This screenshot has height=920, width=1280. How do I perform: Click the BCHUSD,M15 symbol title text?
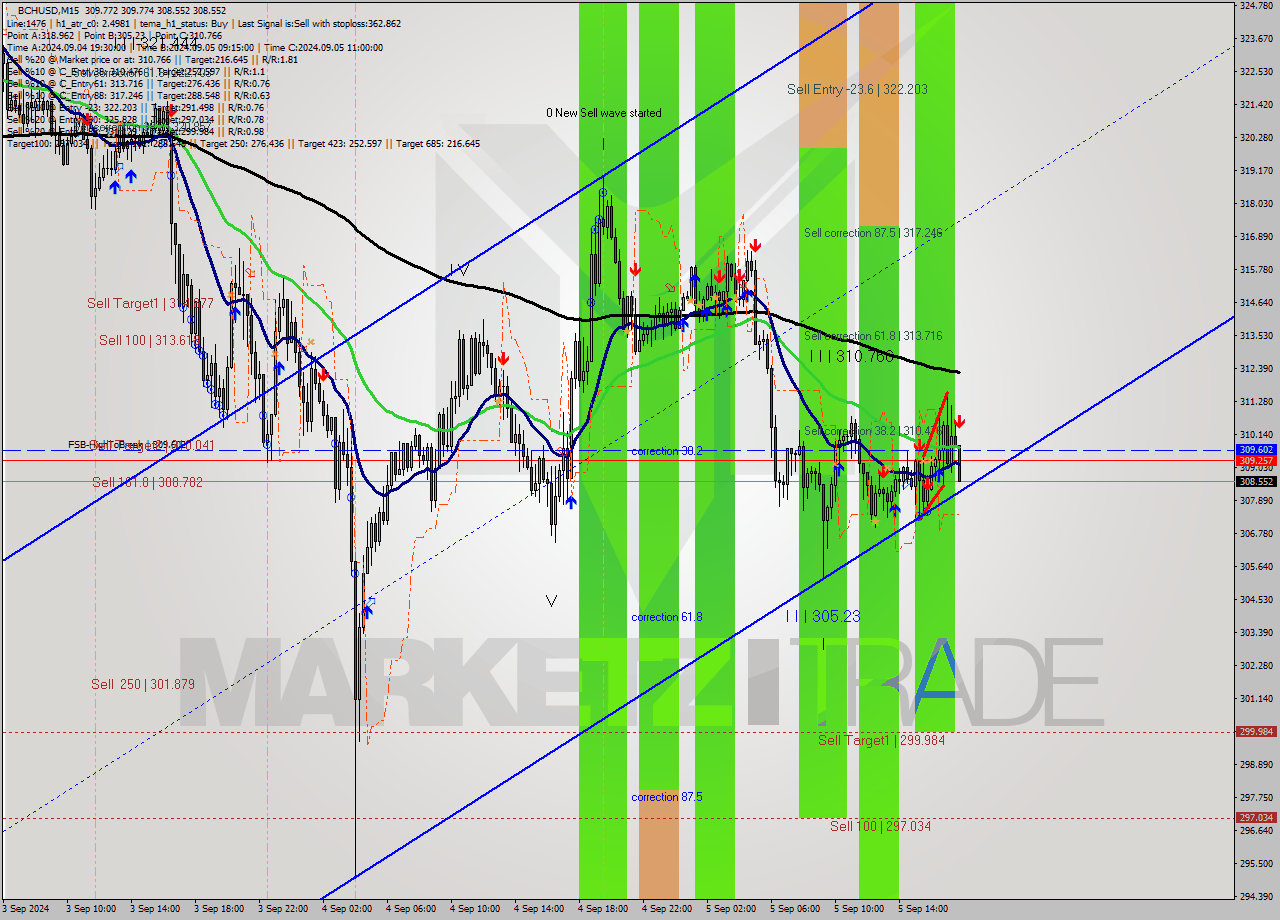(50, 9)
